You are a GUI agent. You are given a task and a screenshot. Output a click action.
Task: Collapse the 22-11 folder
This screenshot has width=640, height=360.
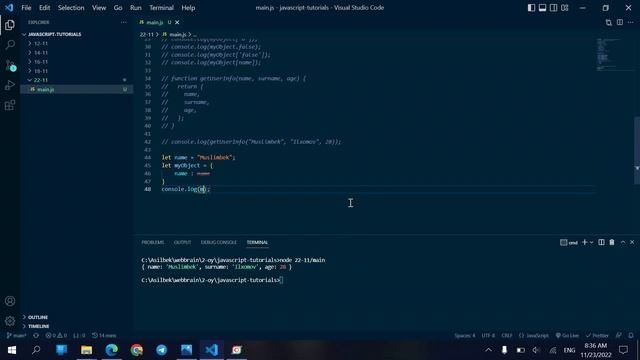pyautogui.click(x=77, y=80)
